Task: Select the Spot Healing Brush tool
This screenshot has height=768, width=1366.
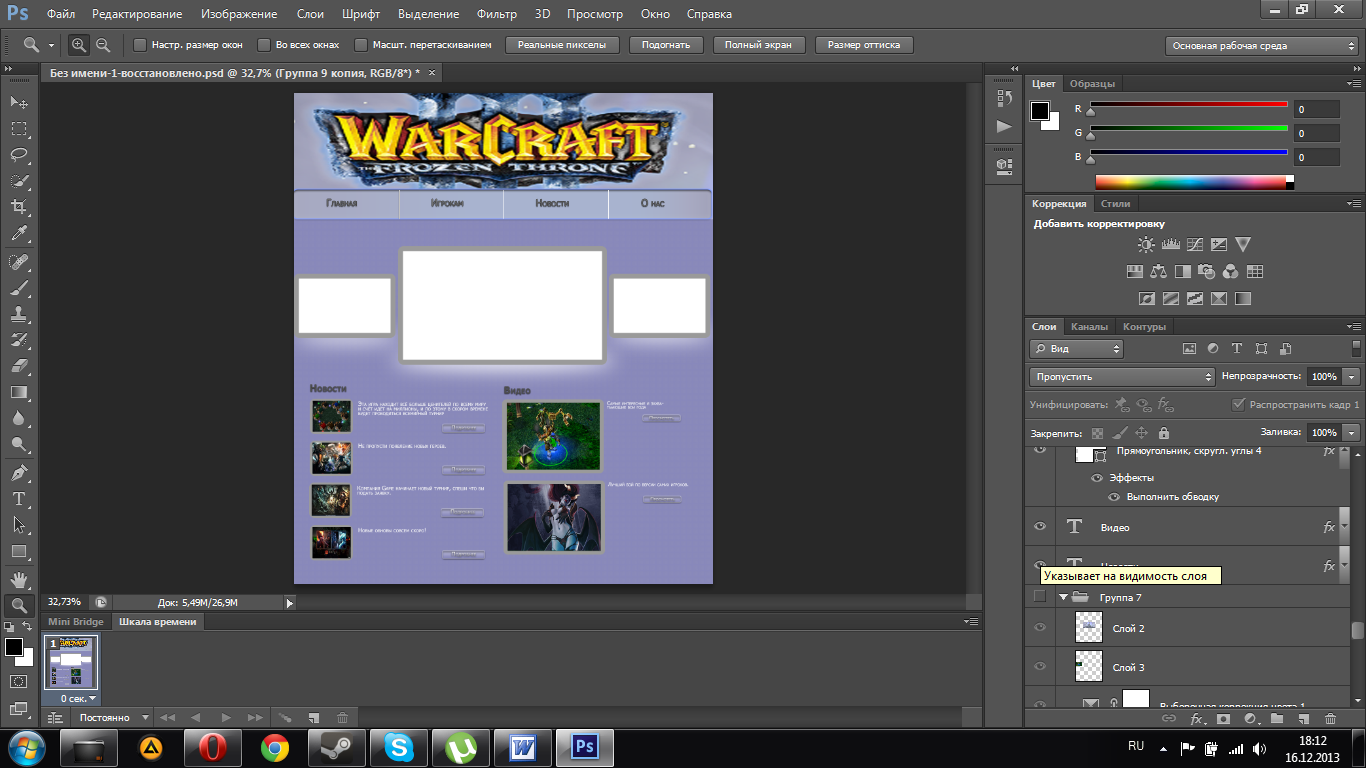Action: pos(18,262)
